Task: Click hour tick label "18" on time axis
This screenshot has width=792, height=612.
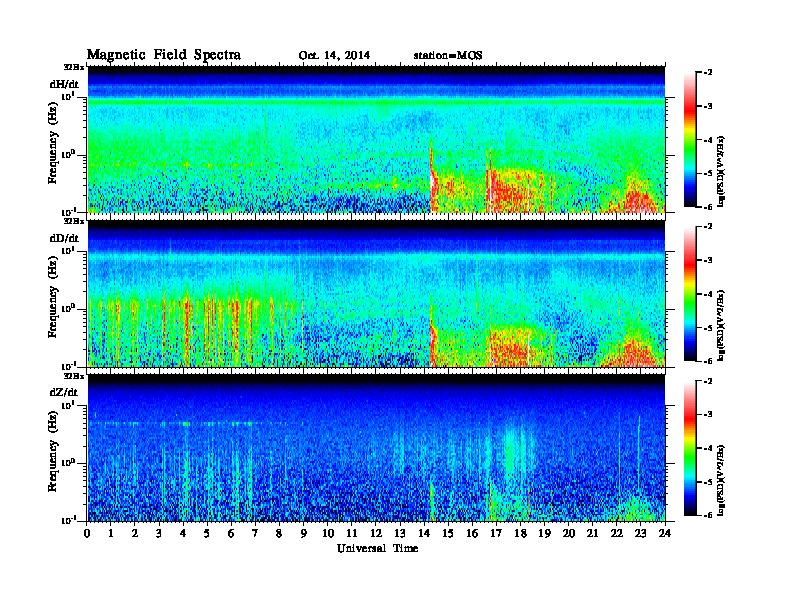Action: (520, 534)
